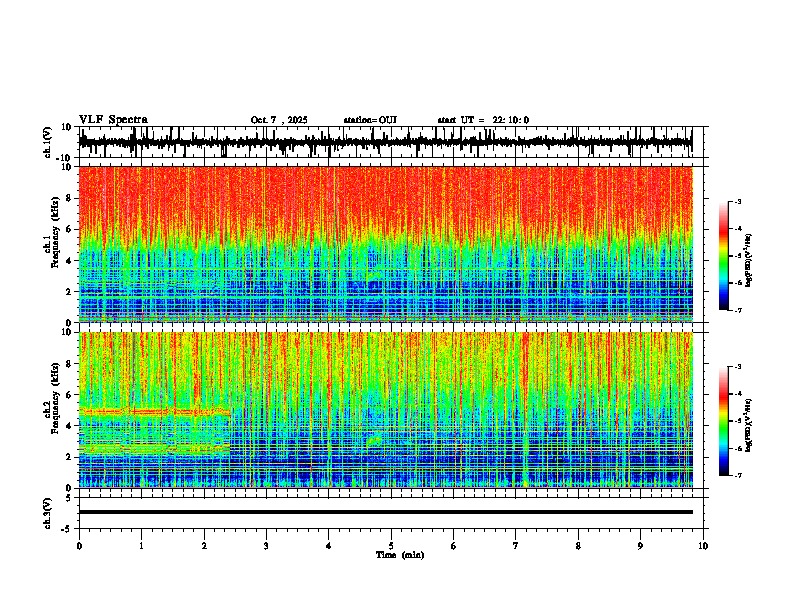This screenshot has width=792, height=612.
Task: Click the "ch.3(V)" axis label
Action: point(48,513)
